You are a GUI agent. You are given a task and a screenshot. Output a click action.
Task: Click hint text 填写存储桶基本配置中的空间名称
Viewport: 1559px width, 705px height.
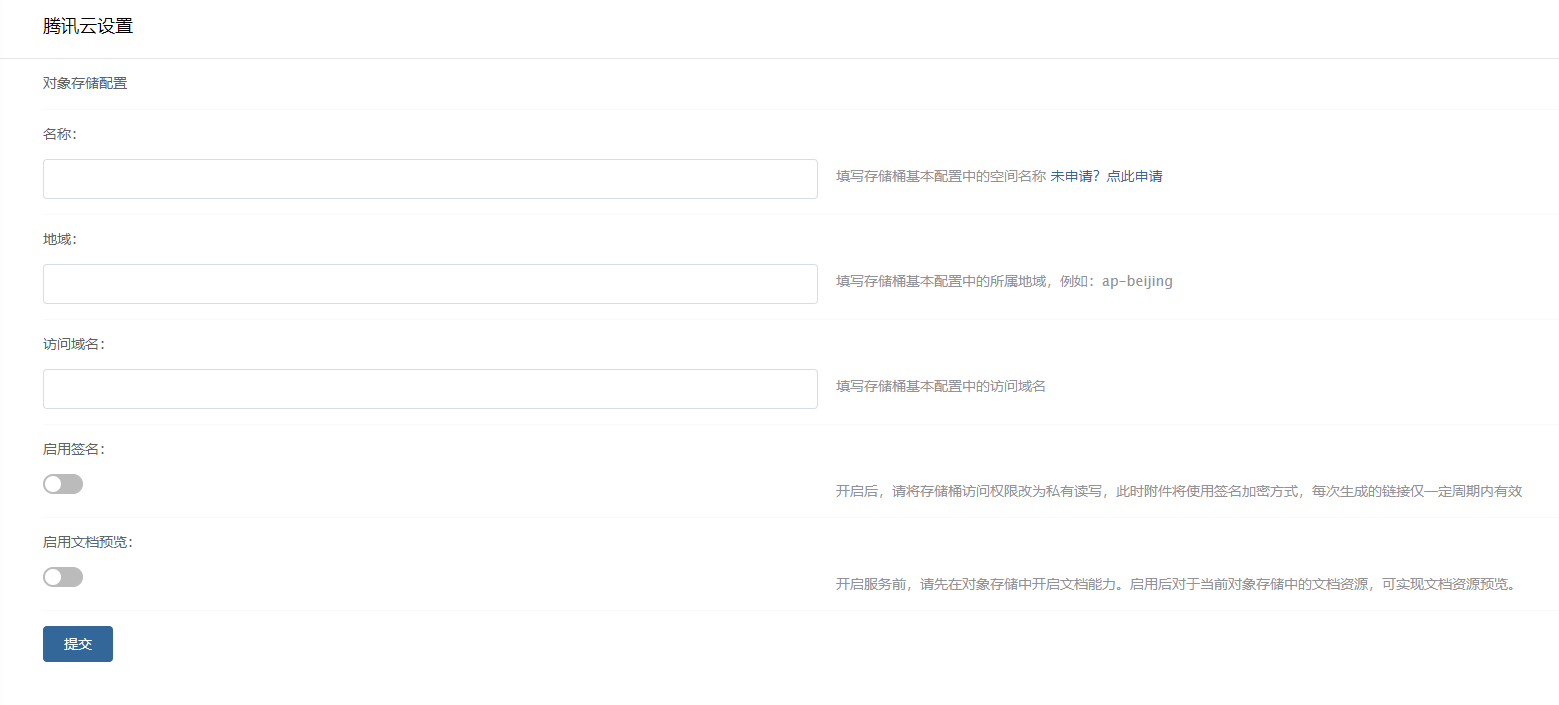(x=941, y=176)
